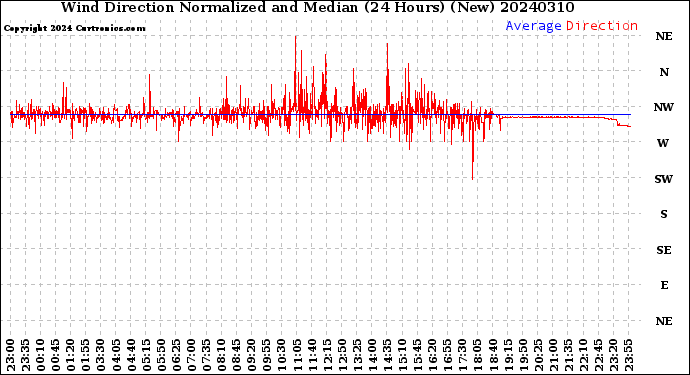
Task: Click the 06:25 time axis label
Action: (176, 356)
